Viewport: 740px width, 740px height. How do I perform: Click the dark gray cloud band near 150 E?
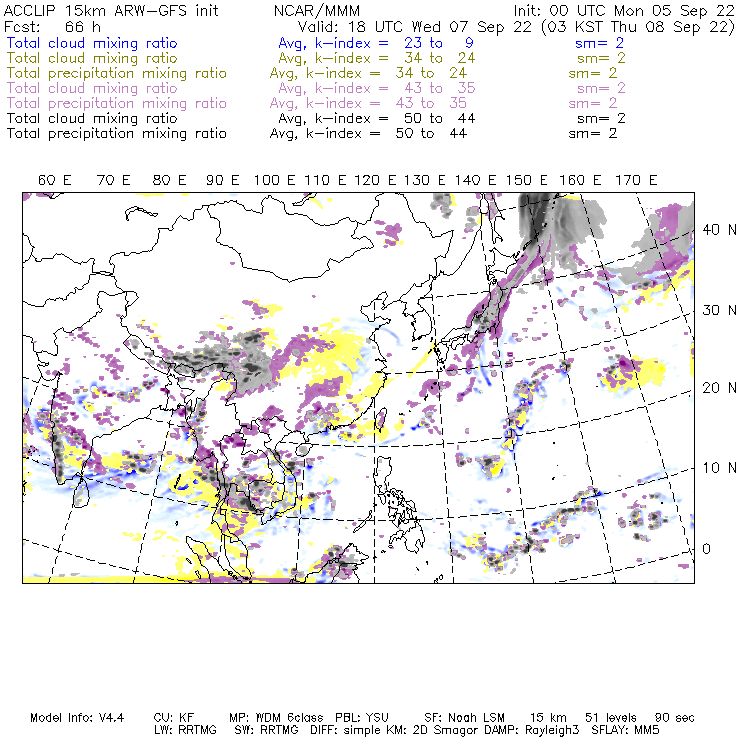537,221
